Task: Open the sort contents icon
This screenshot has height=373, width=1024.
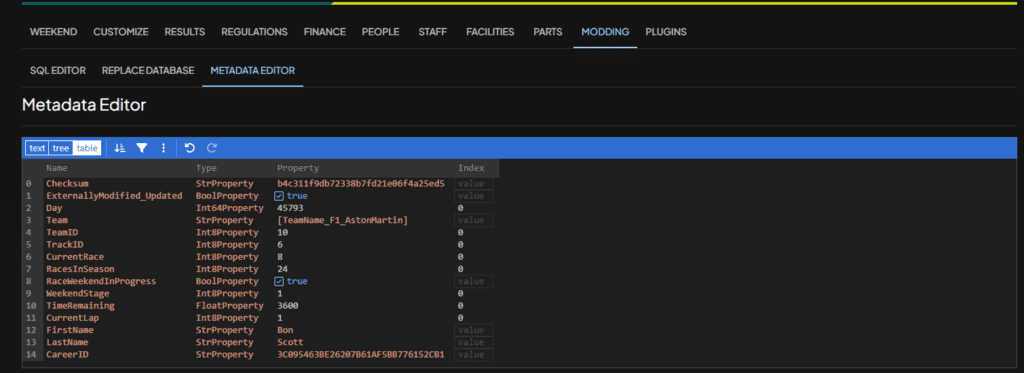Action: (120, 148)
